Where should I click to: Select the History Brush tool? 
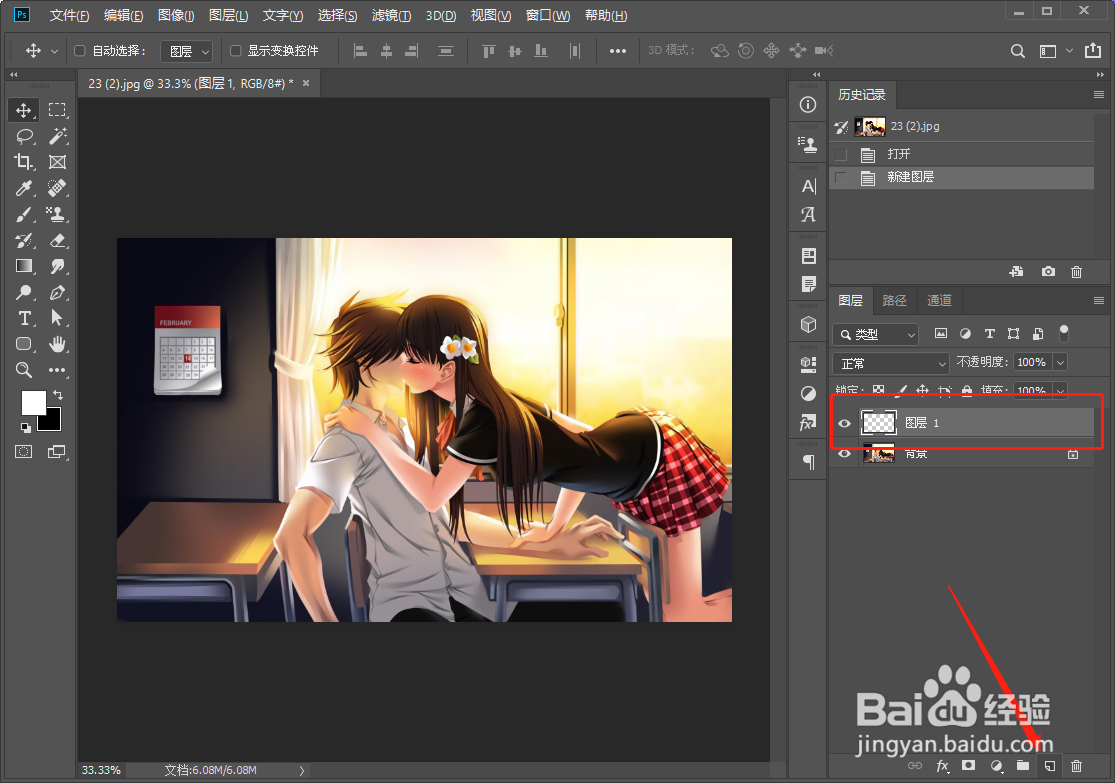pos(23,240)
